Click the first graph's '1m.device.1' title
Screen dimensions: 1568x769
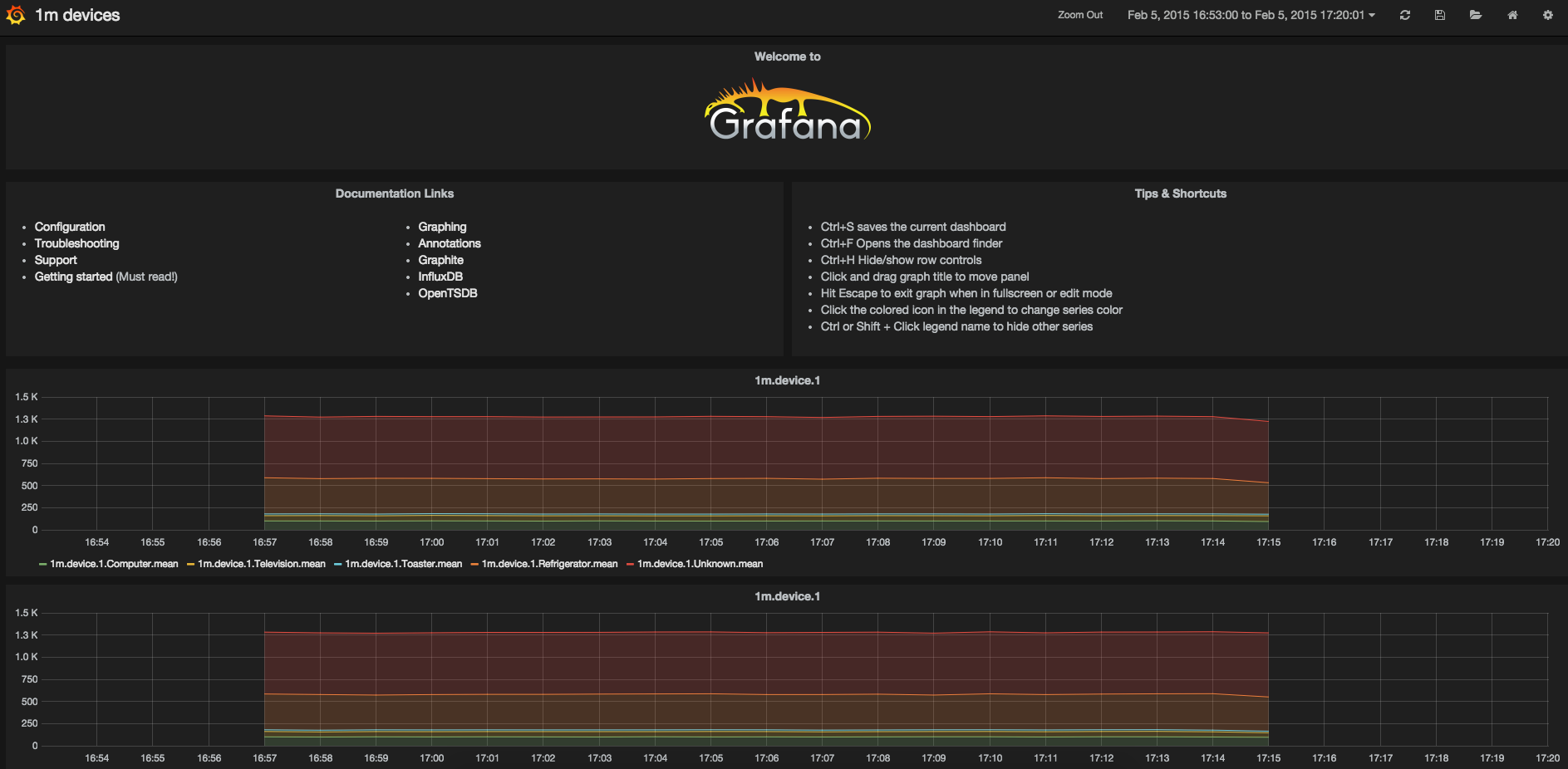pos(787,380)
